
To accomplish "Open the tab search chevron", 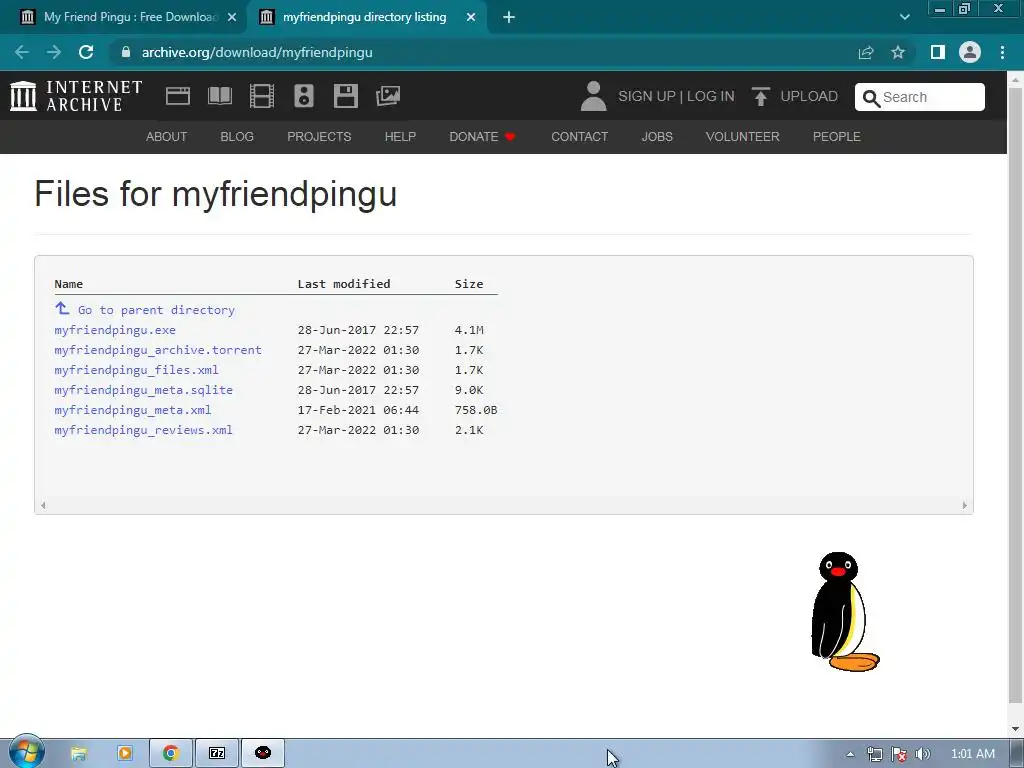I will point(904,17).
